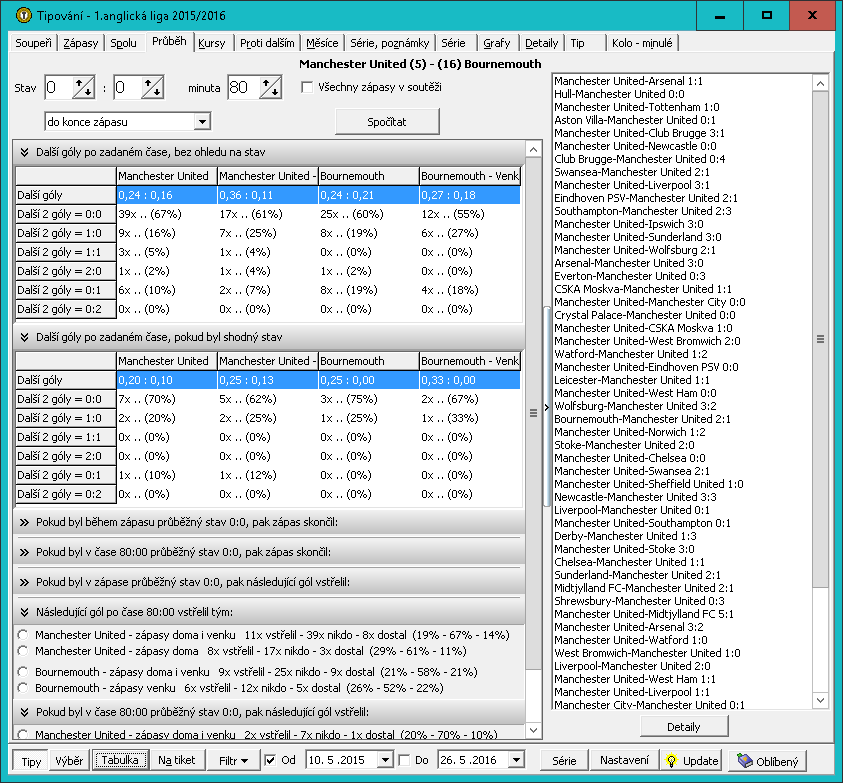The image size is (843, 783).
Task: Select 'Manchester United - zápasy doma 8x vstřelil' radio
Action: pyautogui.click(x=23, y=651)
